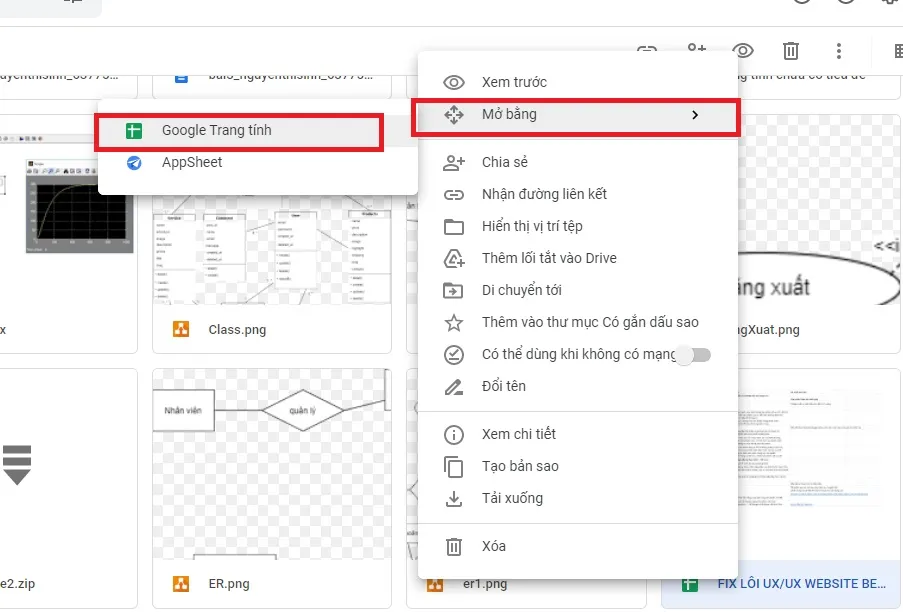
Task: Select Xem trước in the context menu
Action: click(514, 82)
